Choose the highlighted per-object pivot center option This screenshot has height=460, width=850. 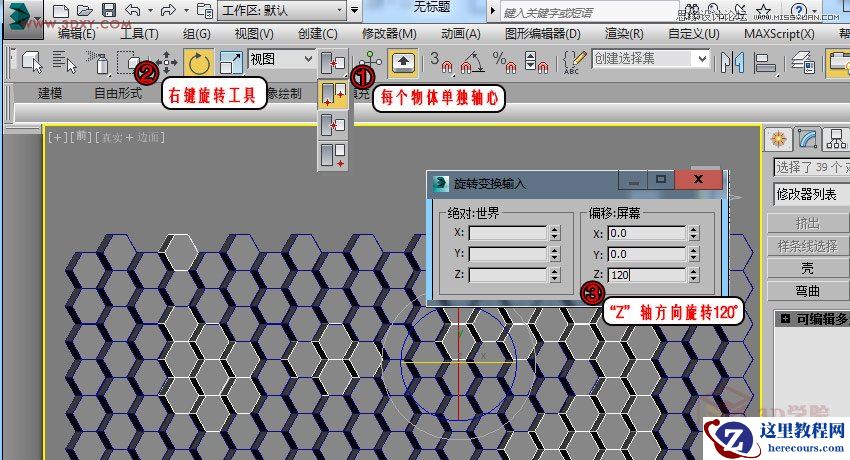pyautogui.click(x=333, y=95)
